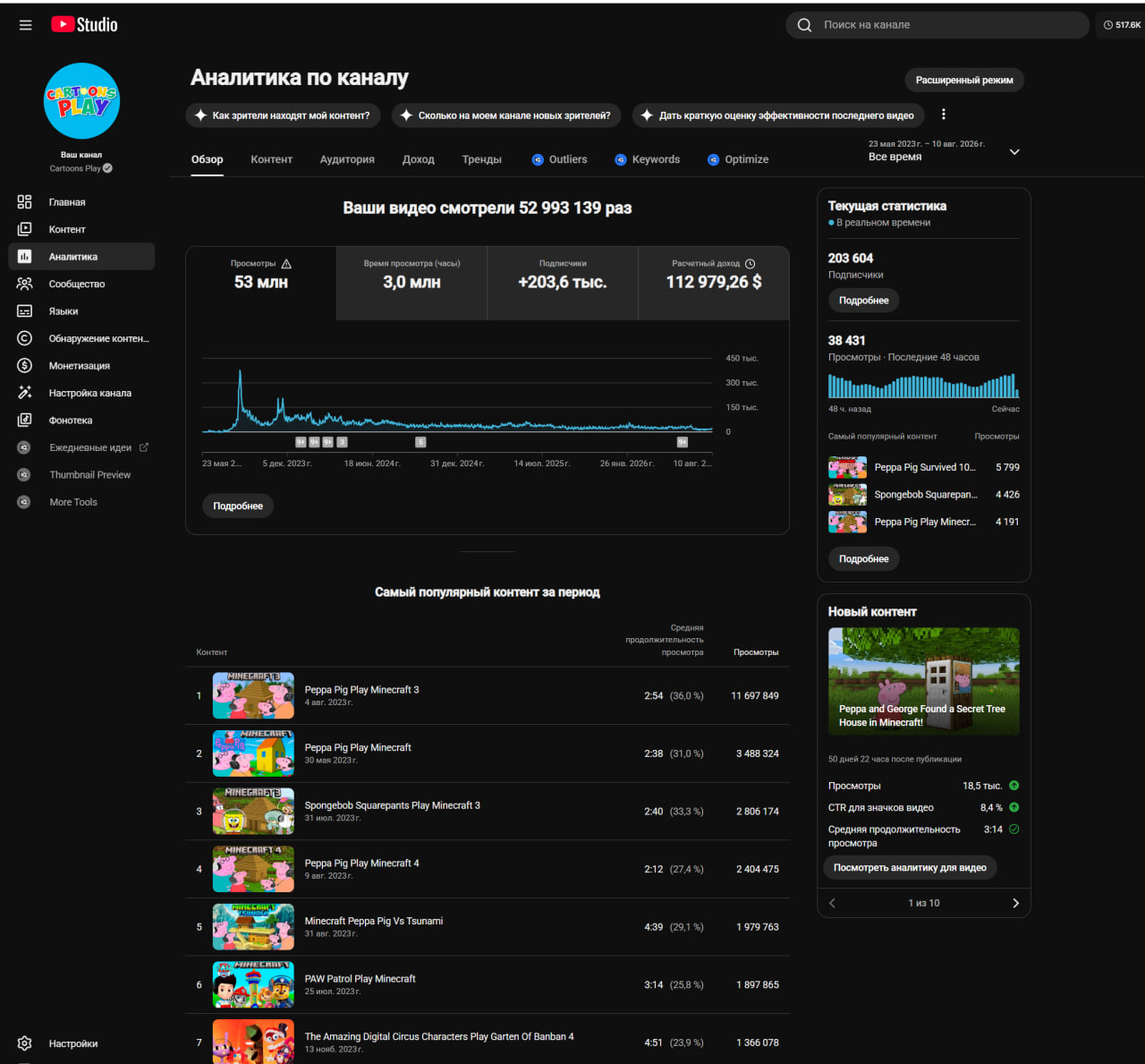Click the Поиск на канале search field
This screenshot has width=1145, height=1064.
(937, 25)
